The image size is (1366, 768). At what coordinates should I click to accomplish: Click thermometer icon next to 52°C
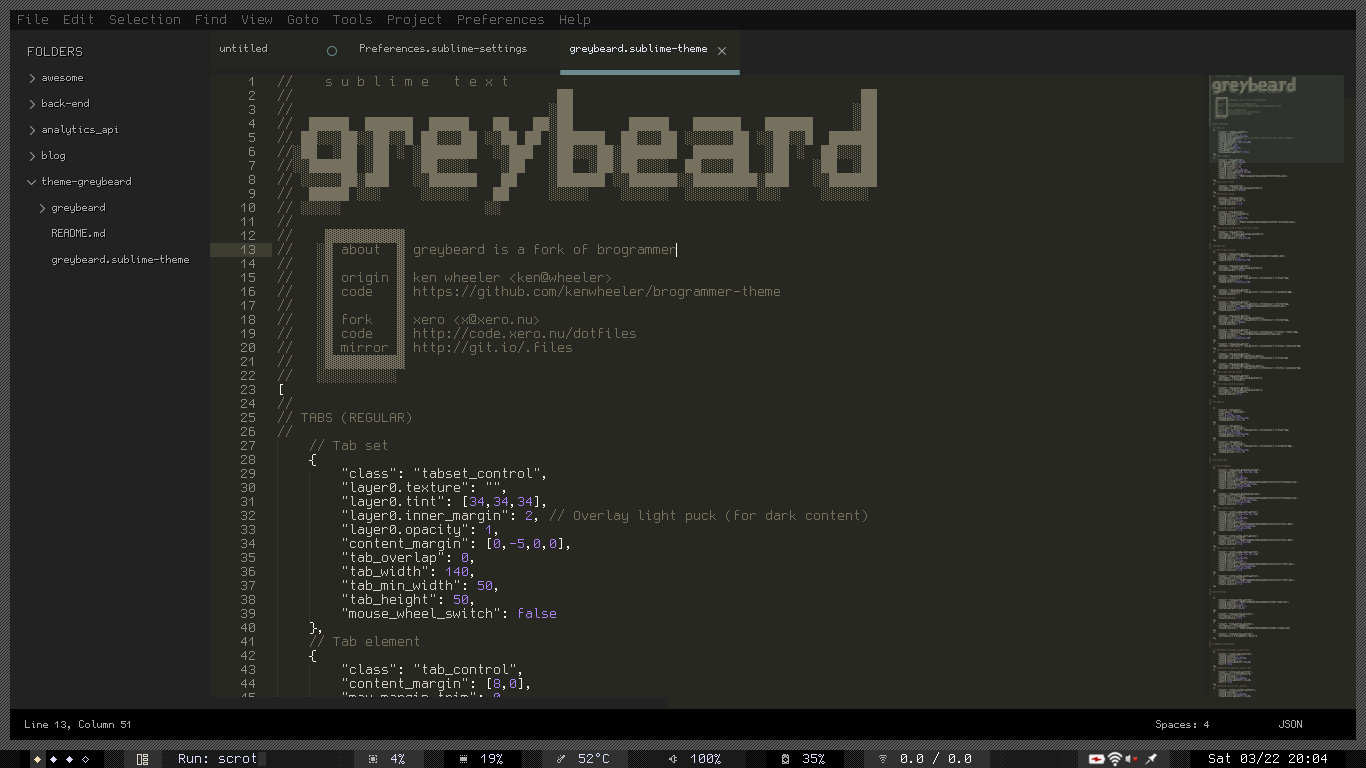tap(561, 759)
